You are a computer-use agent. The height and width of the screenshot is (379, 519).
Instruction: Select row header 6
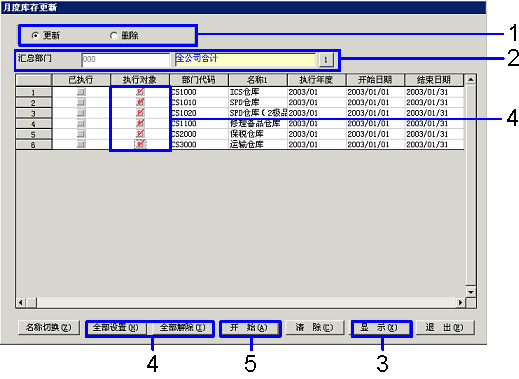34,145
